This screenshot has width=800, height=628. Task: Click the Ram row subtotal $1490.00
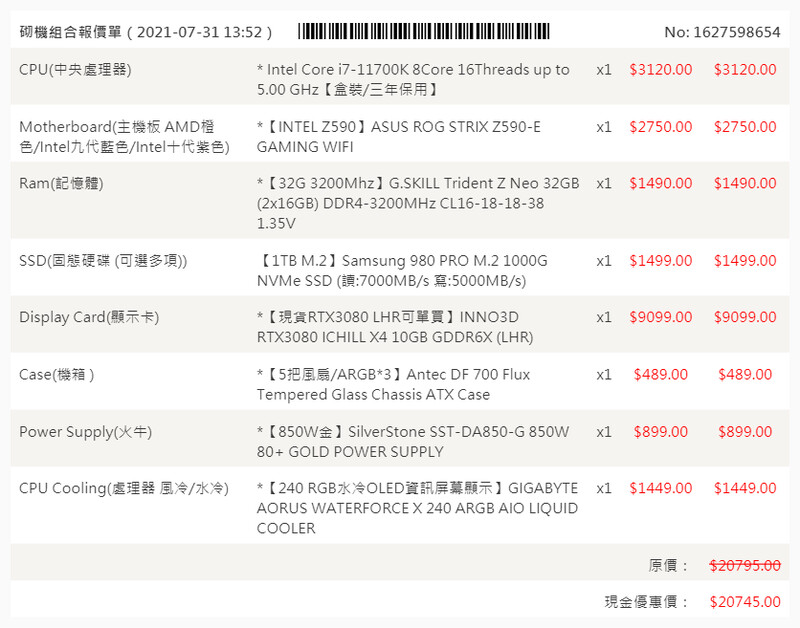[x=745, y=183]
